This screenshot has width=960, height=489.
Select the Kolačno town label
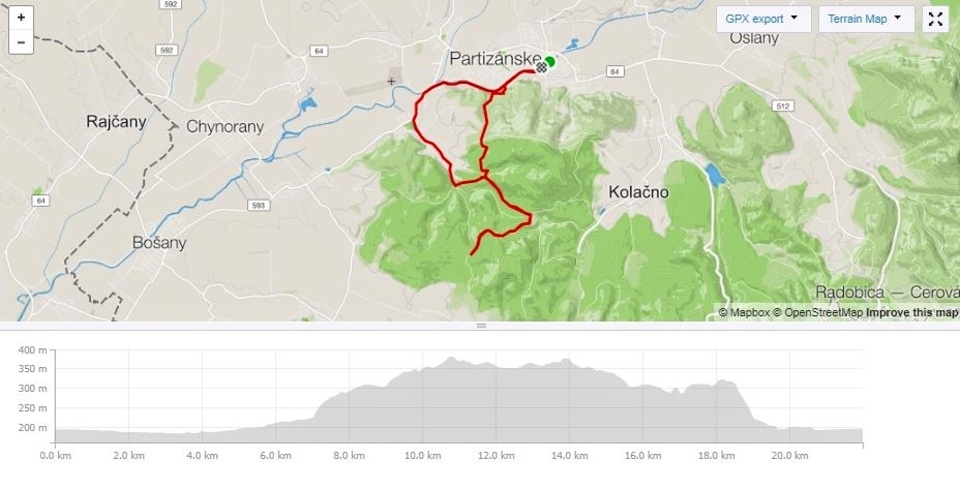pyautogui.click(x=638, y=192)
